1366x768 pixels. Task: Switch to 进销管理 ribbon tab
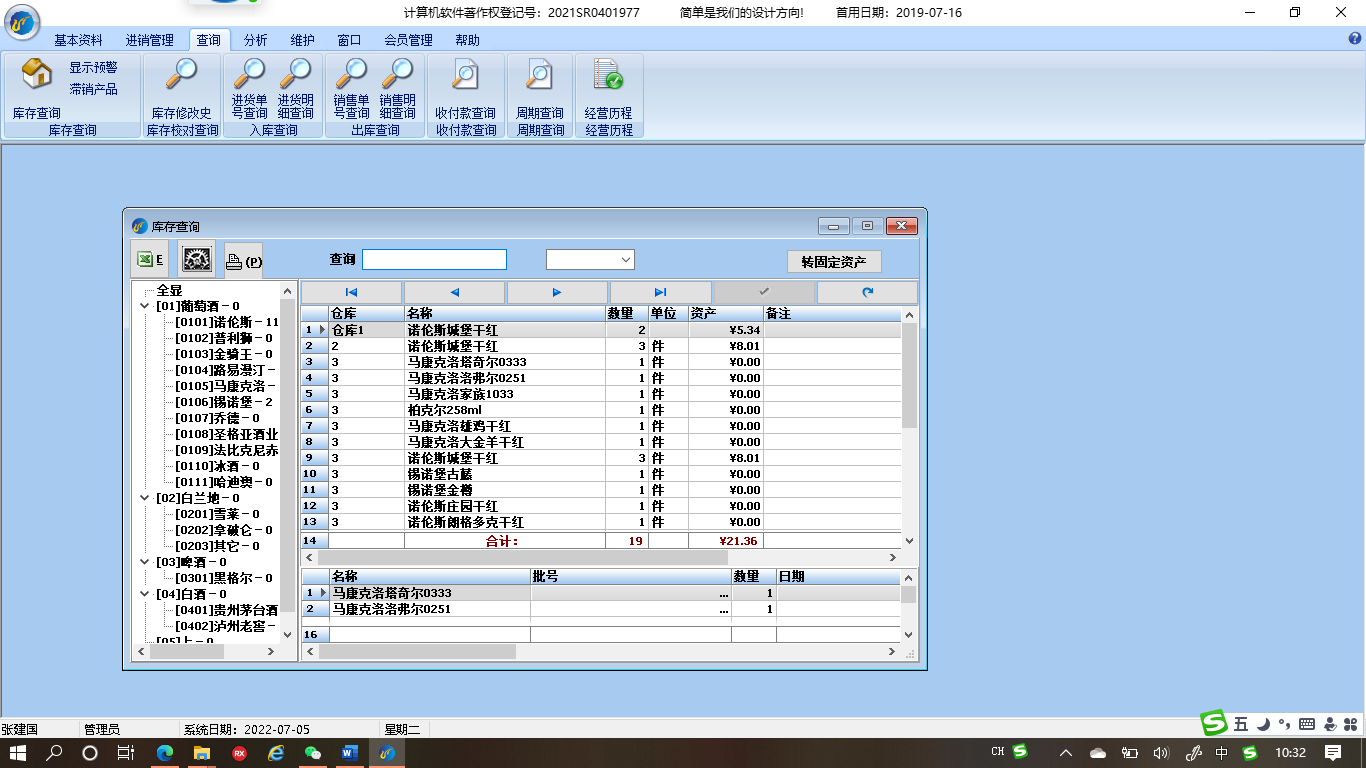[x=149, y=40]
